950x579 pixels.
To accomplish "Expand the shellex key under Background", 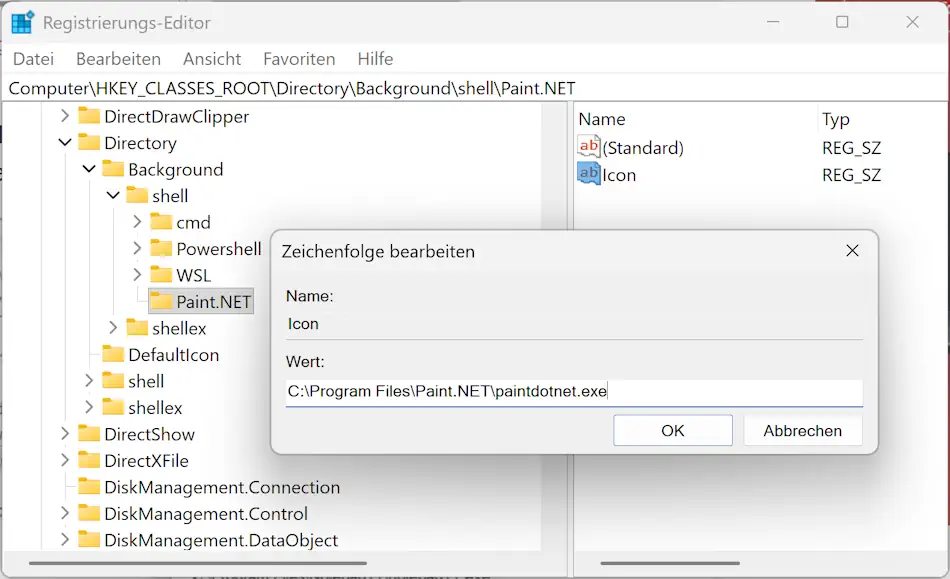I will (x=113, y=328).
